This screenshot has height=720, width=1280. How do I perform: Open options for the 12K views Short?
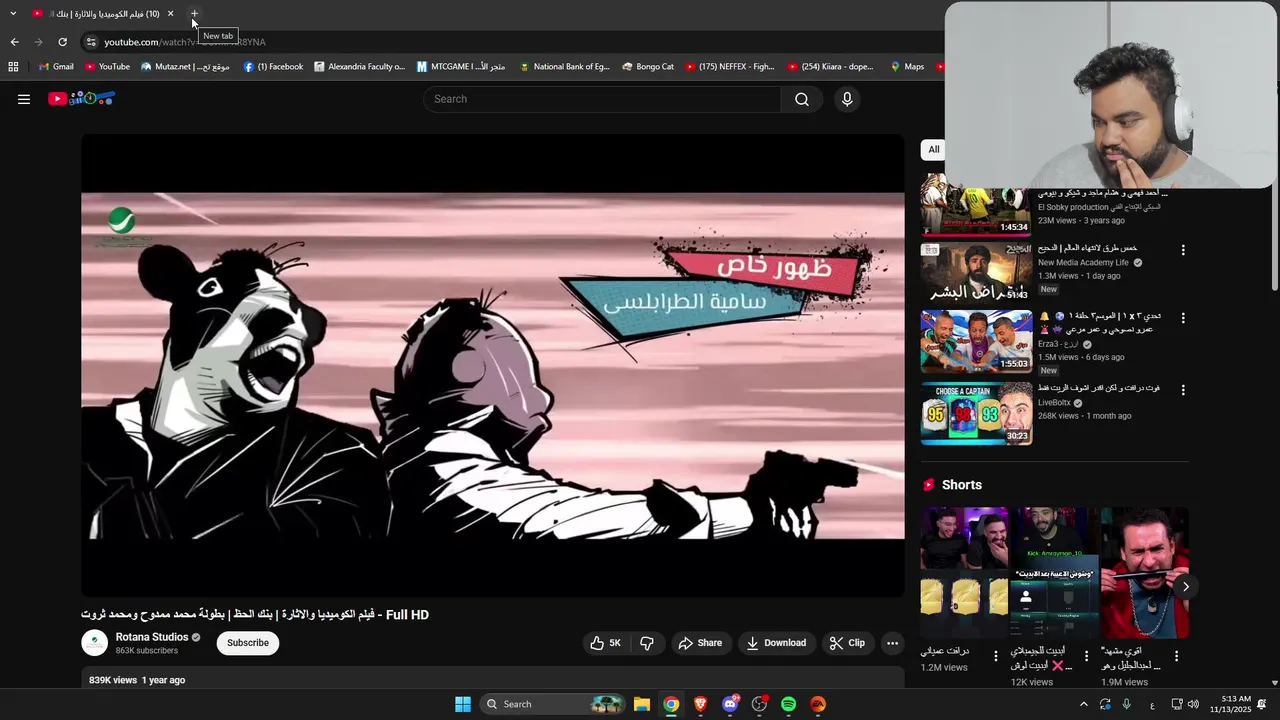click(x=1086, y=656)
